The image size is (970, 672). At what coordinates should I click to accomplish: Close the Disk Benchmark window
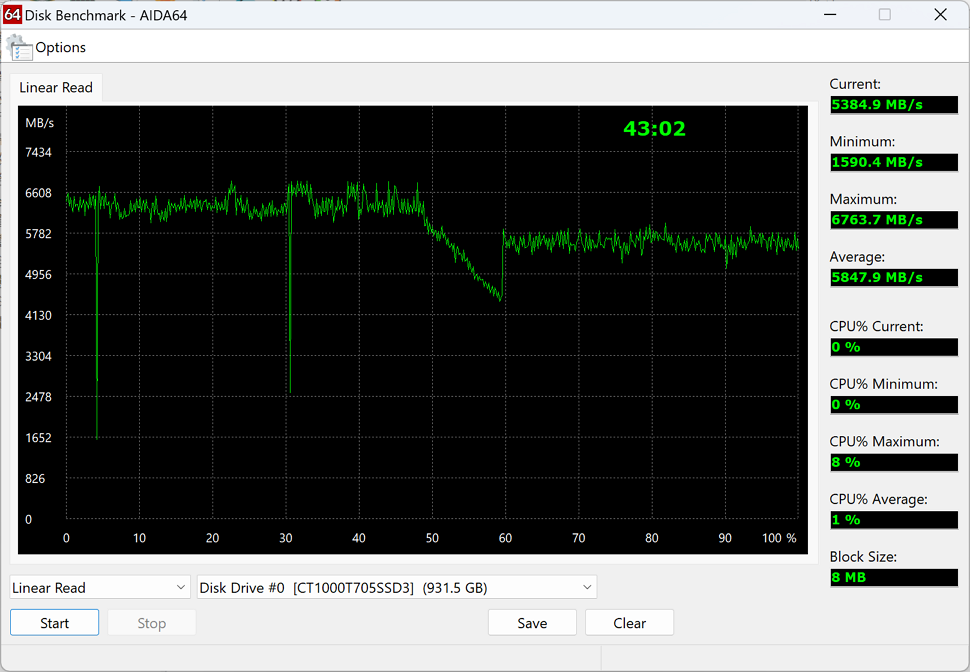click(x=940, y=14)
